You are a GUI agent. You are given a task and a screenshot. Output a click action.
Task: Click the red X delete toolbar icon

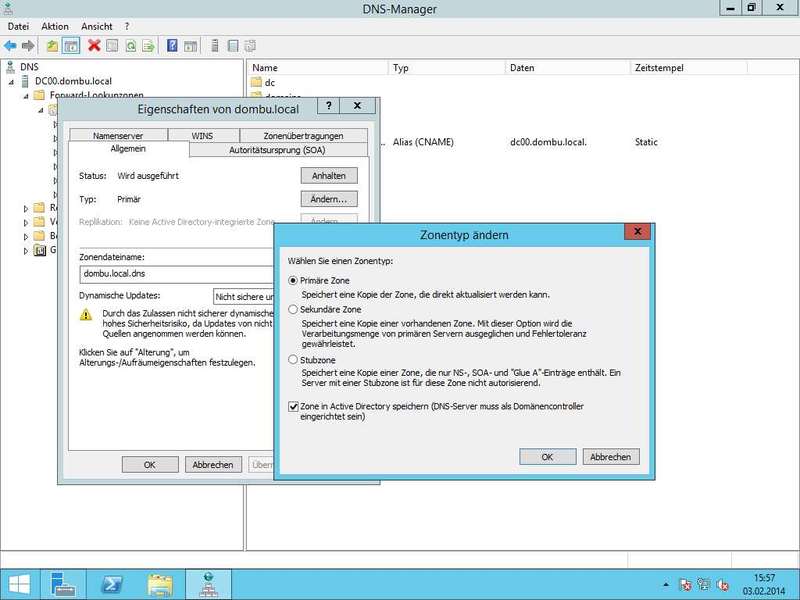[x=94, y=45]
